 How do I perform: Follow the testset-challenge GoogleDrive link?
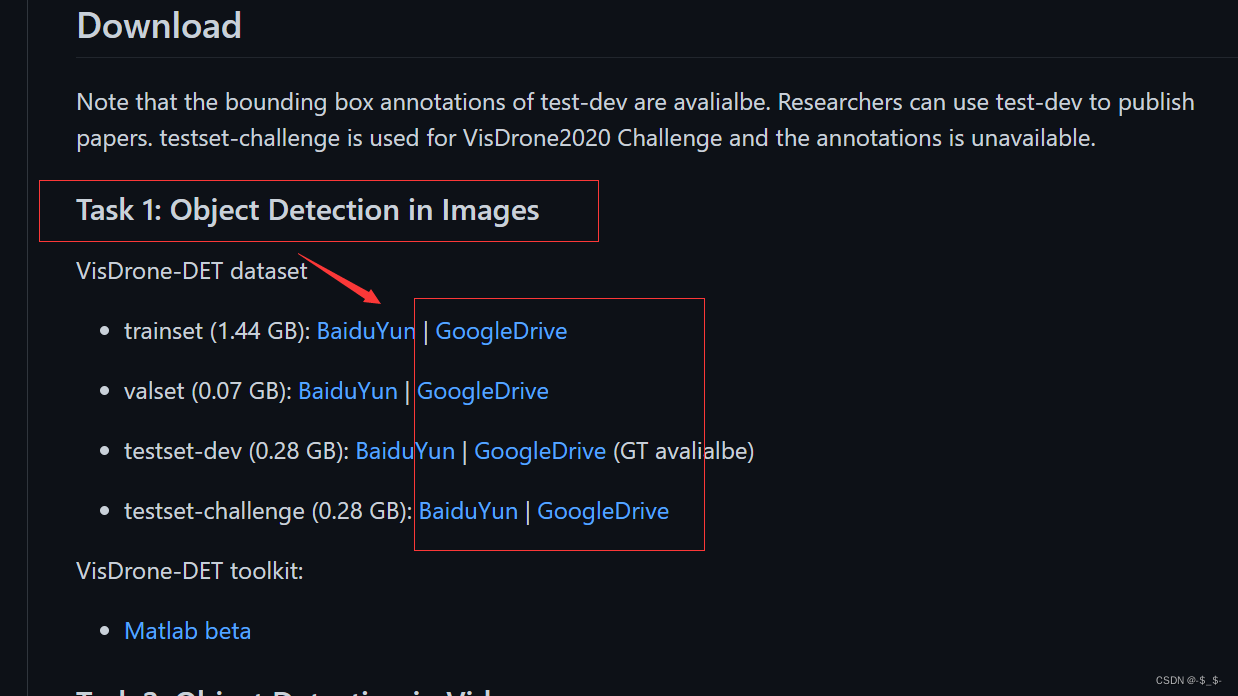coord(603,511)
